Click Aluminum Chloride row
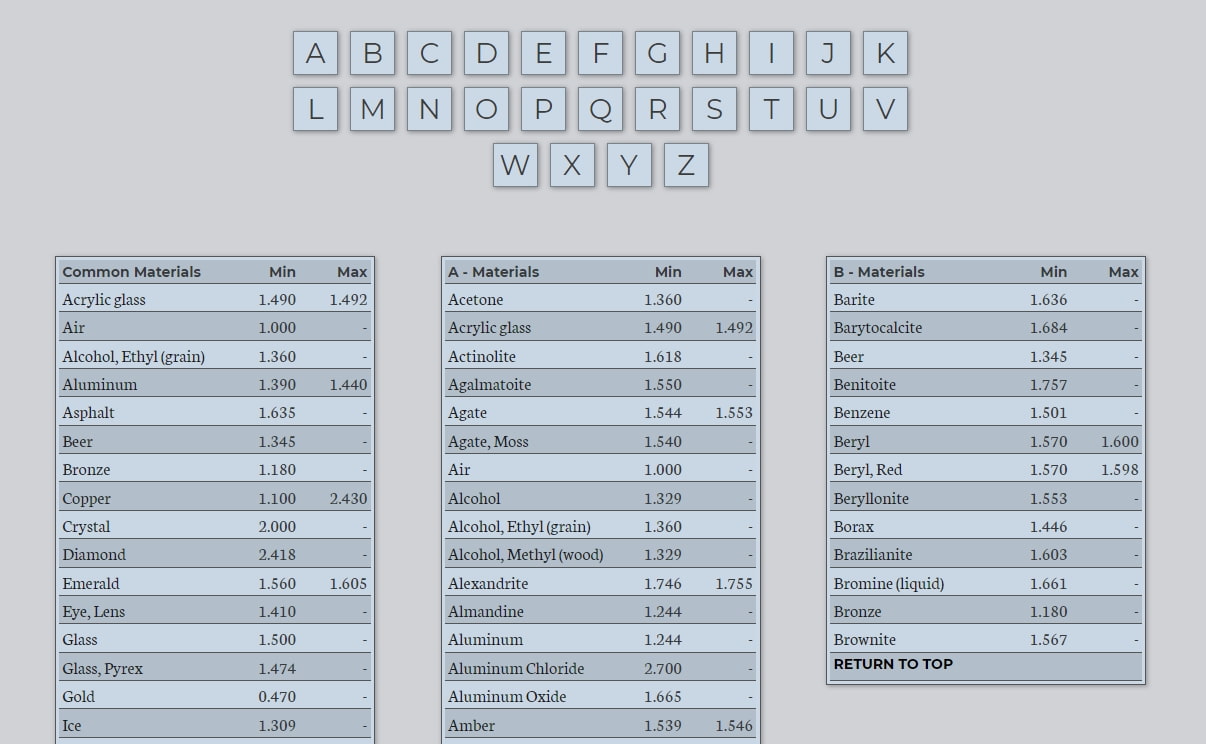The image size is (1206, 744). pos(601,668)
